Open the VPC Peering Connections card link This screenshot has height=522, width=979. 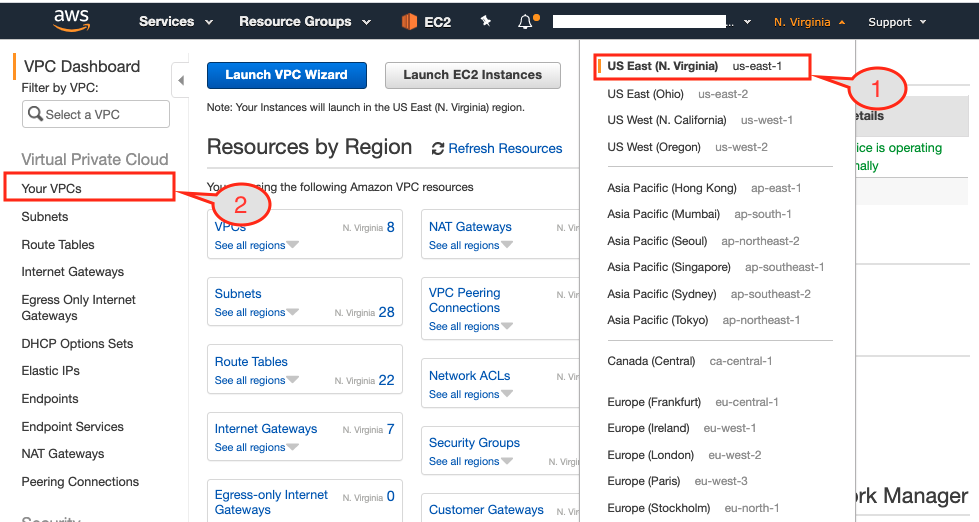pyautogui.click(x=465, y=300)
